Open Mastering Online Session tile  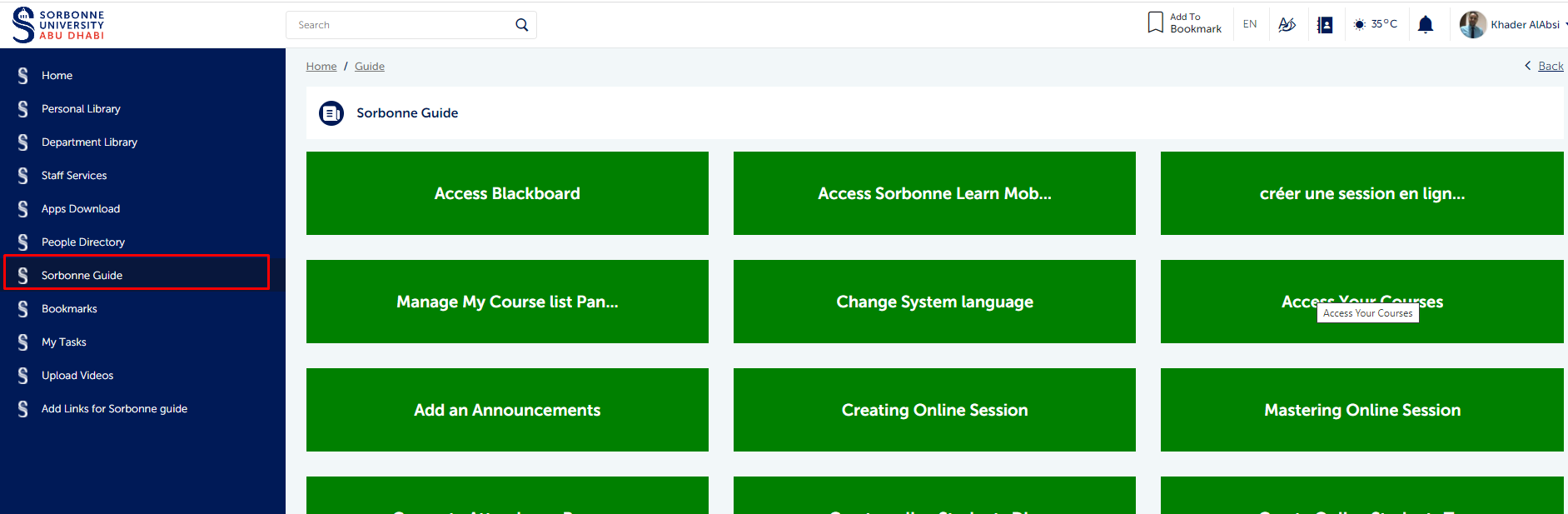click(1362, 410)
